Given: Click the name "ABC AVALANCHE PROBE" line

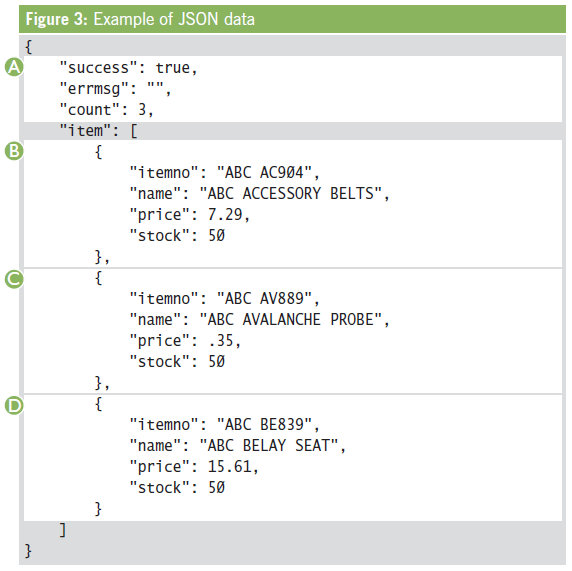Looking at the screenshot, I should tap(260, 320).
